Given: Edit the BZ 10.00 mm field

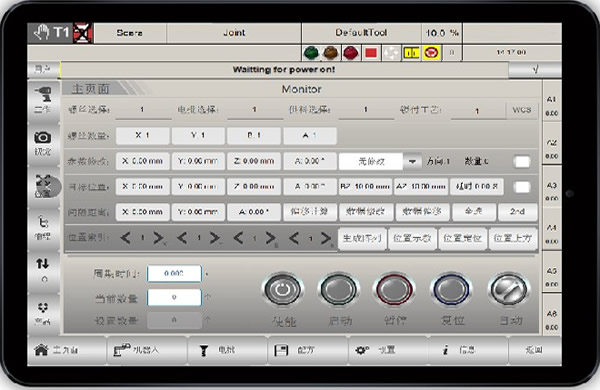Looking at the screenshot, I should pos(365,187).
